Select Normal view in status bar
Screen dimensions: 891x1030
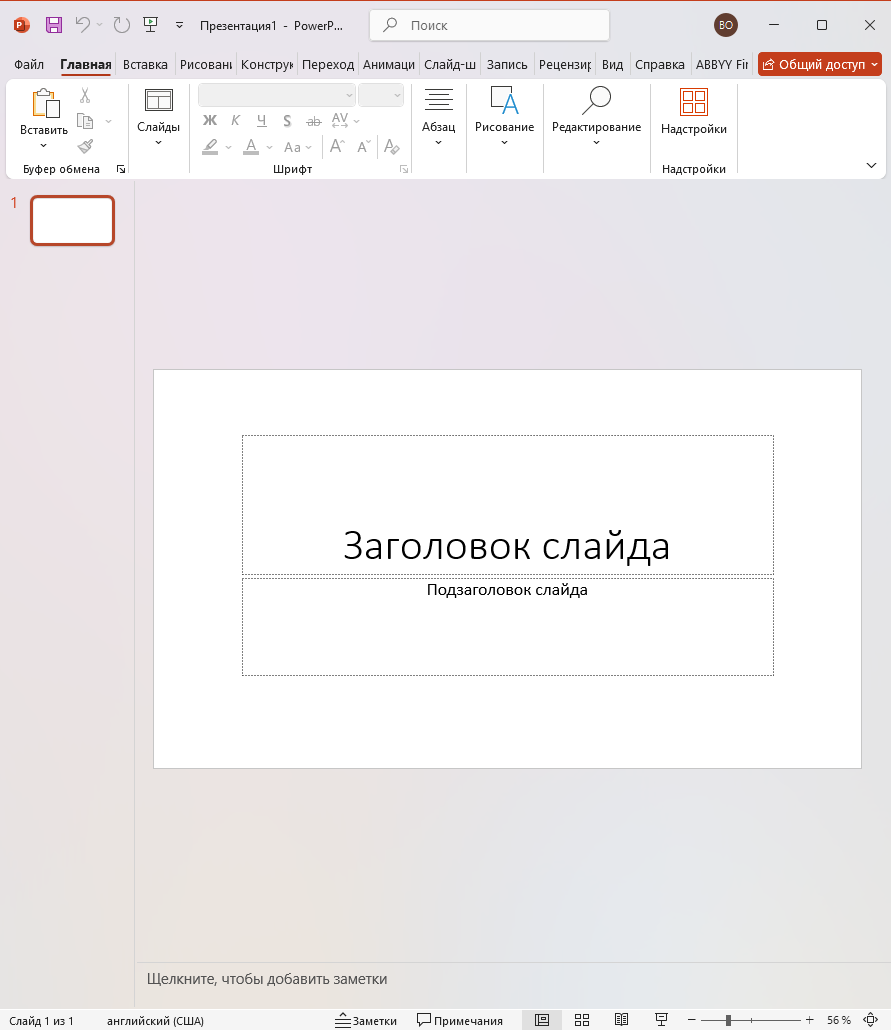tap(542, 1020)
